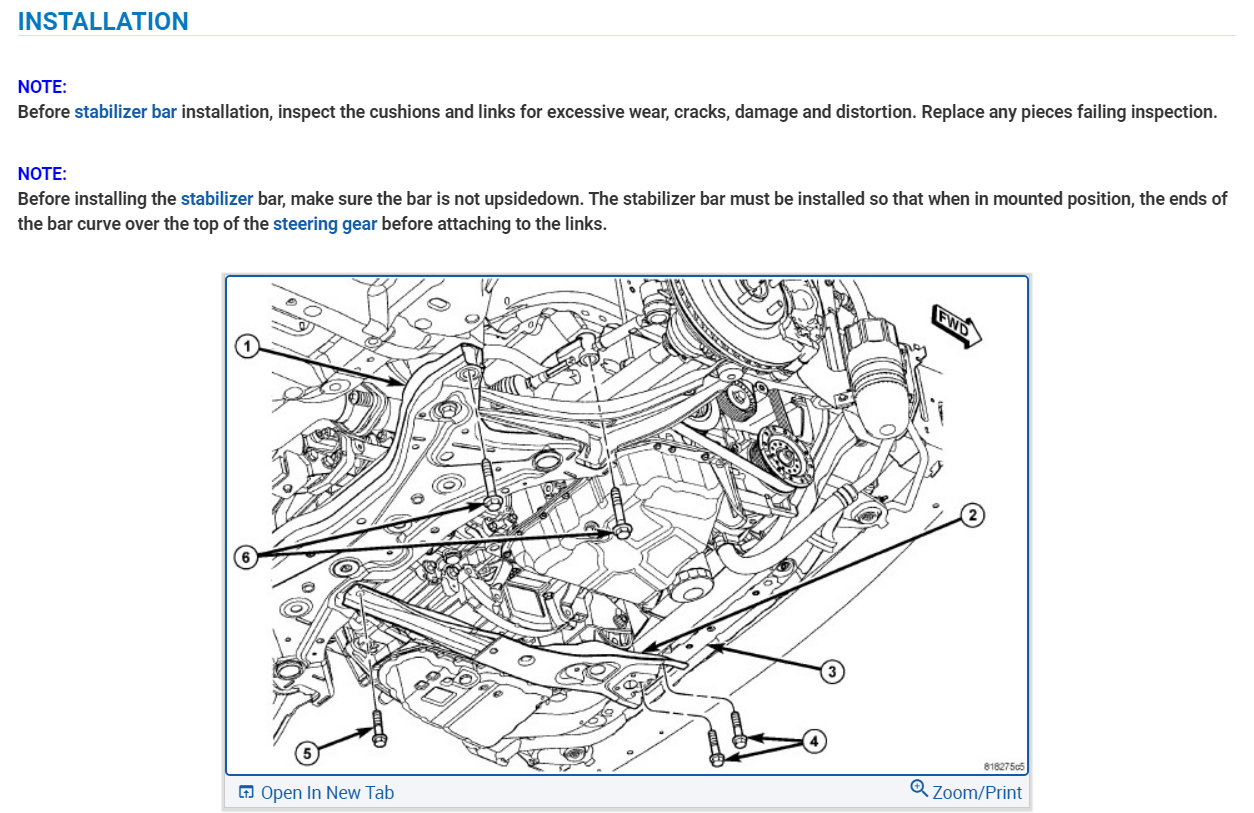The width and height of the screenshot is (1254, 813).
Task: Click the diagram reference number 818275c5
Action: click(x=1004, y=767)
